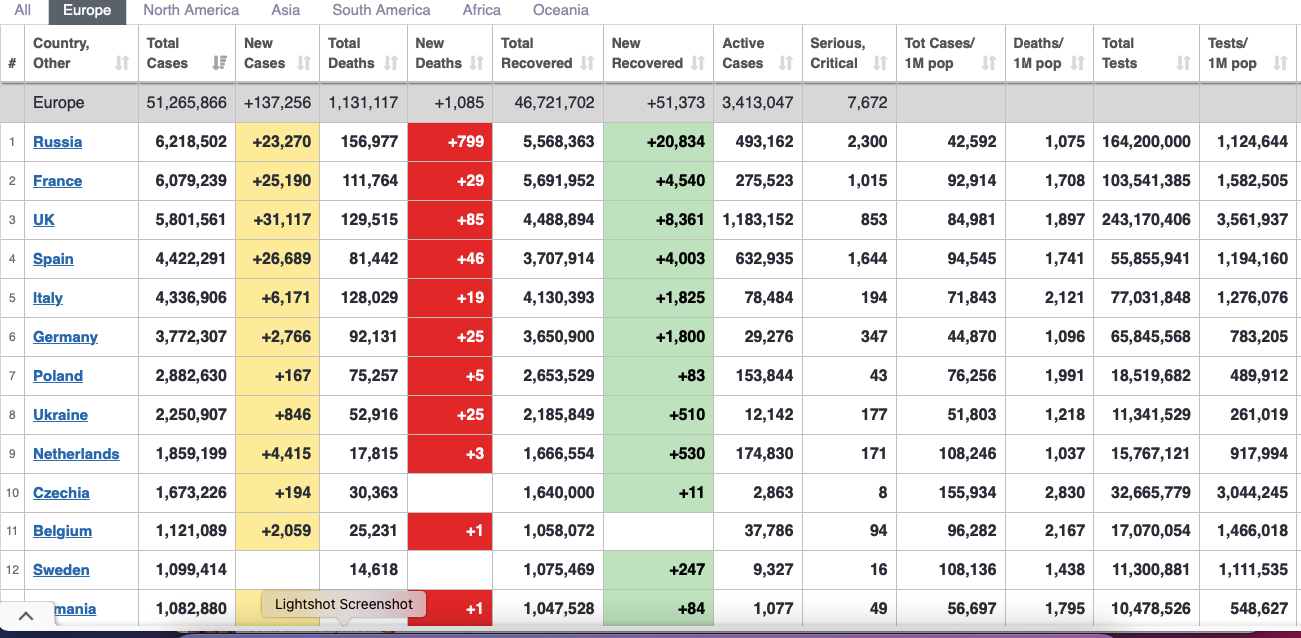Click Netherlands new cases cell +4,415
This screenshot has height=638, width=1301.
coord(278,454)
